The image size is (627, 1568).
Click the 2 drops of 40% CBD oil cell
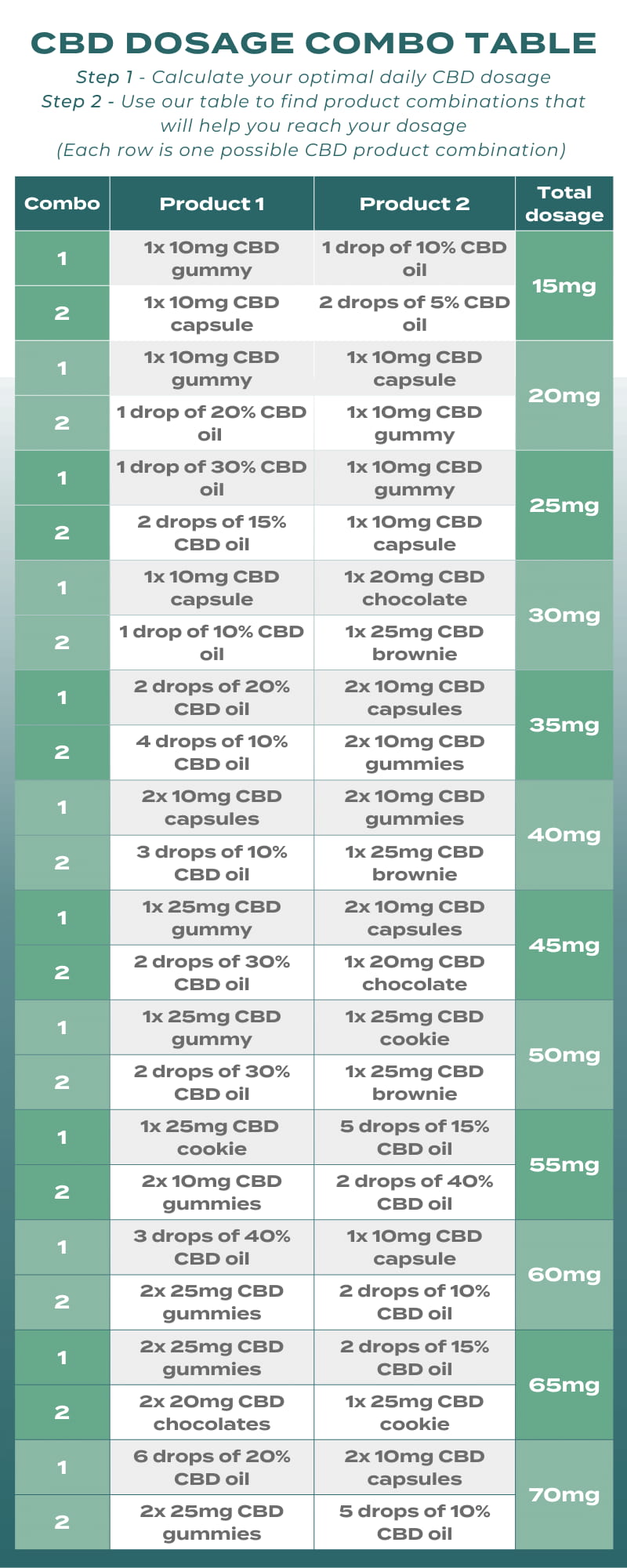[415, 1192]
